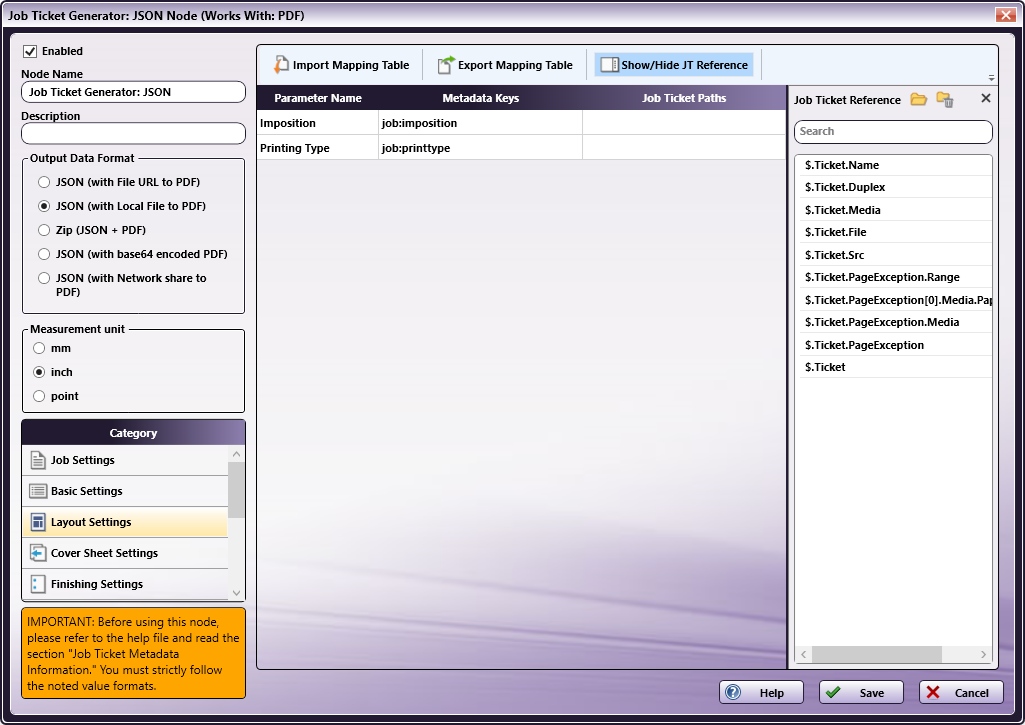The image size is (1025, 725).
Task: Select $.Ticket.Media reference entry
Action: pyautogui.click(x=896, y=210)
